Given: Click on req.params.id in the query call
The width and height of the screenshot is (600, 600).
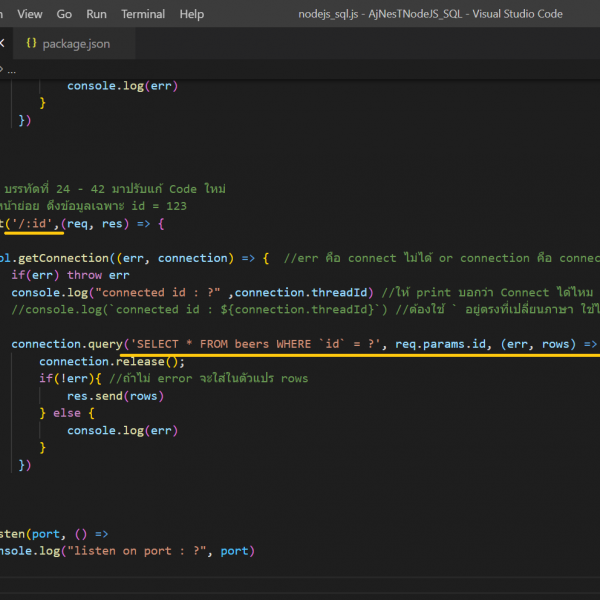Looking at the screenshot, I should 439,344.
